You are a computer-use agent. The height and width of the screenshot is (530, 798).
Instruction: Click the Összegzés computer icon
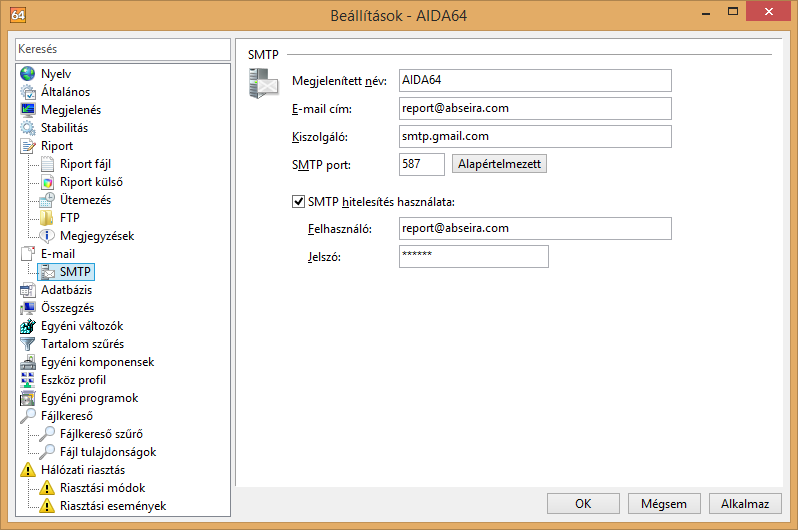click(28, 308)
